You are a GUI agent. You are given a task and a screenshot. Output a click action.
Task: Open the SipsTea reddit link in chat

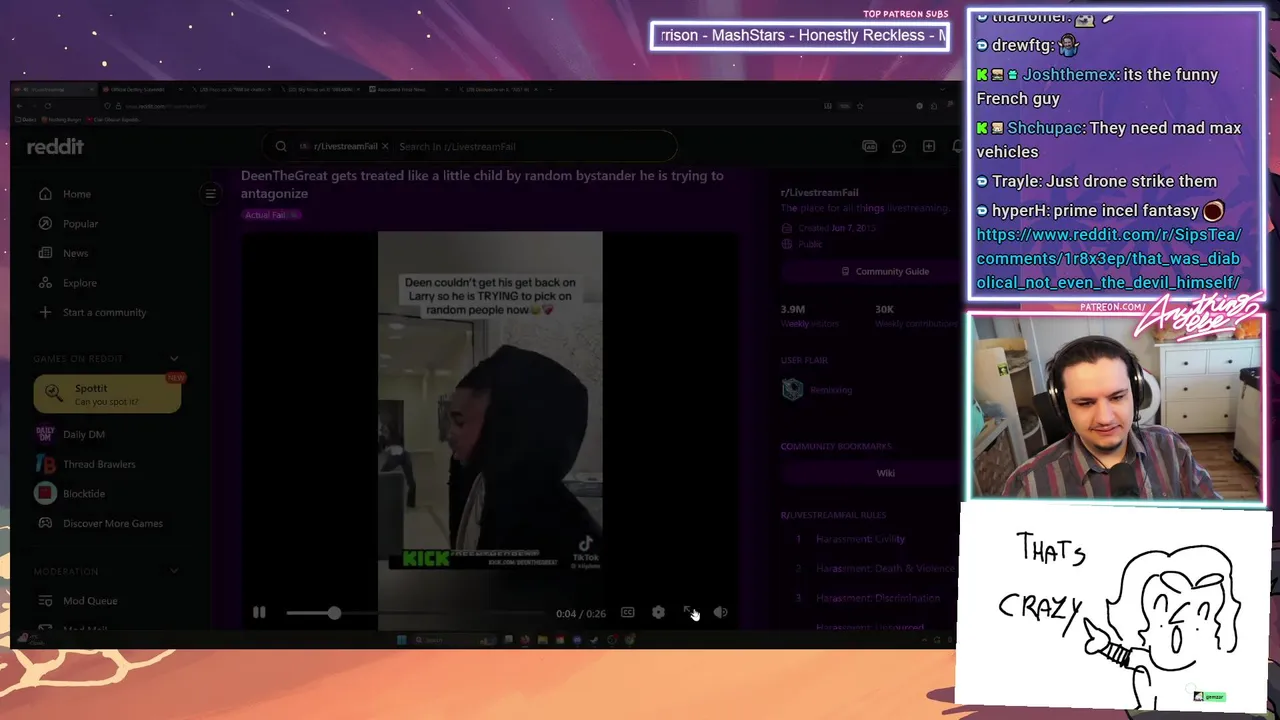[1108, 259]
